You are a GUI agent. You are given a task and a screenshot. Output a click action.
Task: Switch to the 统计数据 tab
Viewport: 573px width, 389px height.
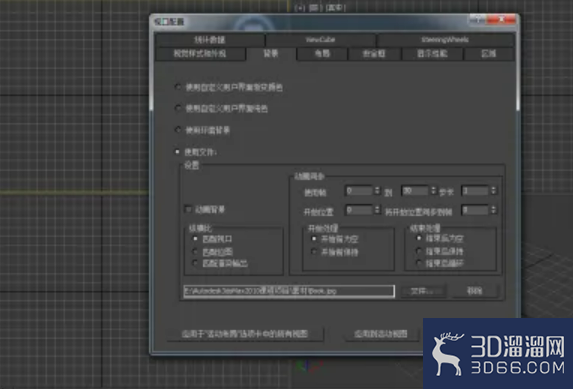tap(210, 40)
